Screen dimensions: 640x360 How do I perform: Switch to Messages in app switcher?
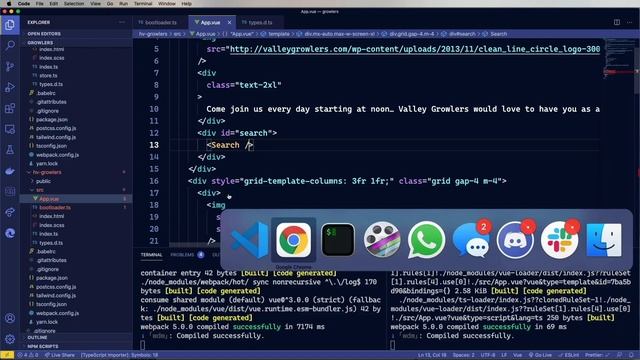pos(471,240)
